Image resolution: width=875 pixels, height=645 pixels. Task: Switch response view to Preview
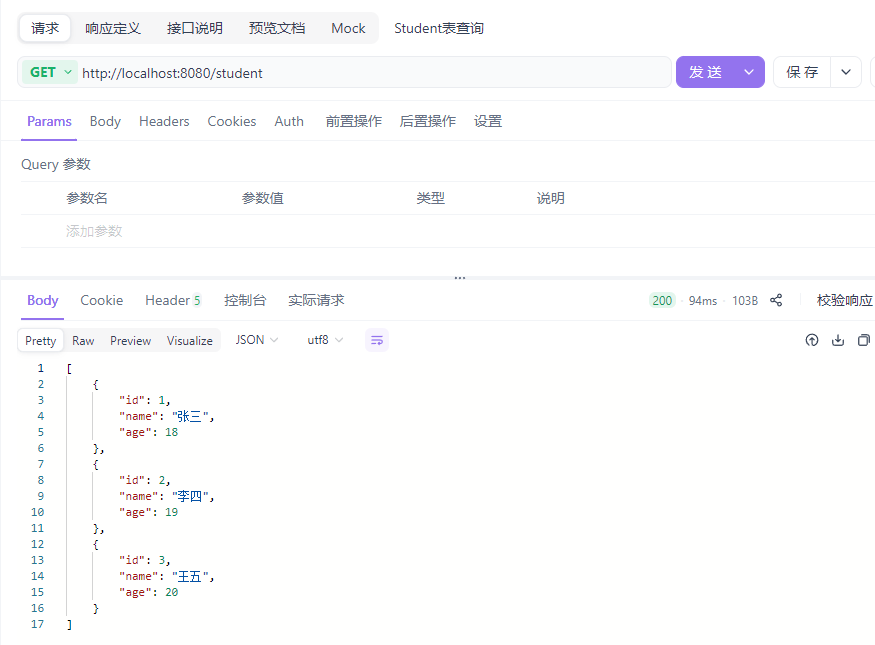click(x=130, y=340)
